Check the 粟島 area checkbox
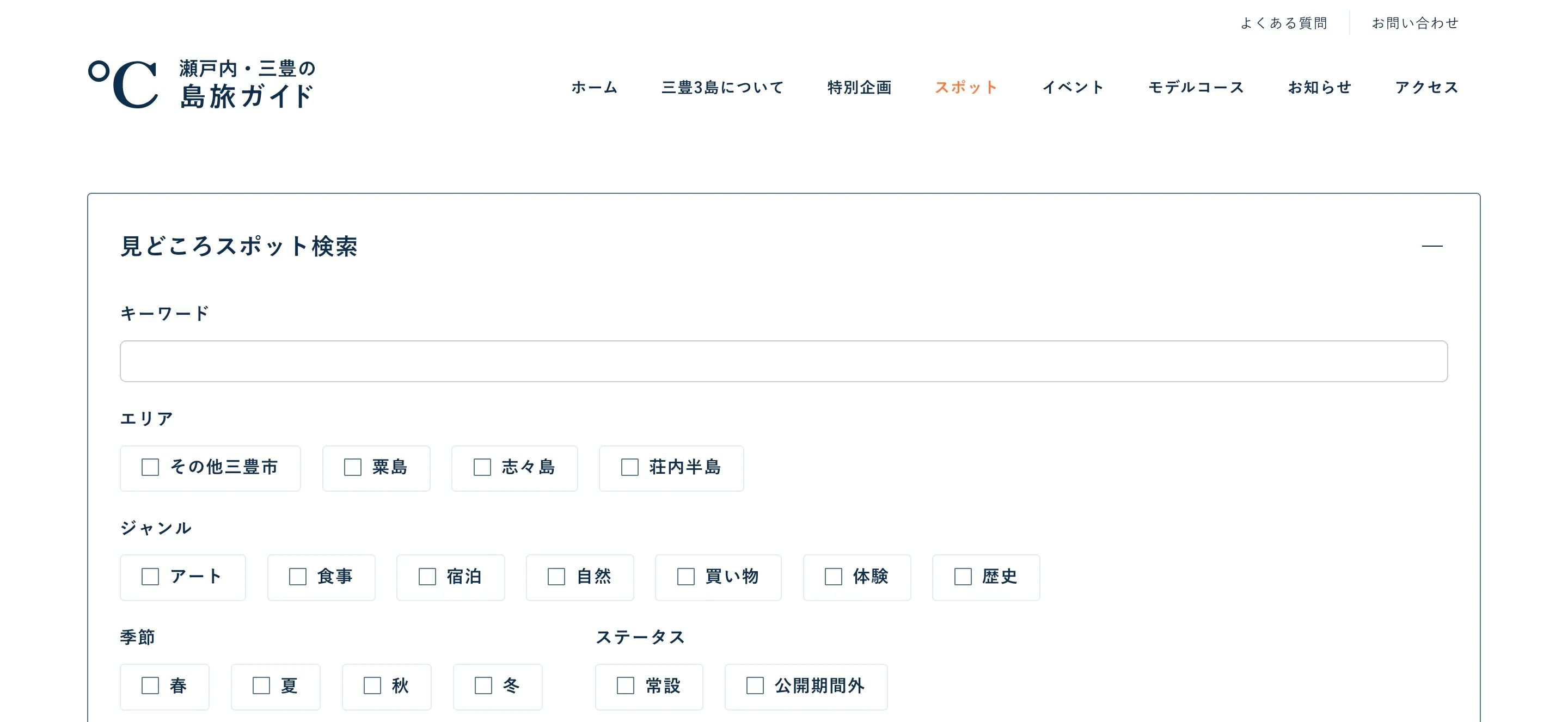The image size is (1568, 722). click(x=353, y=468)
